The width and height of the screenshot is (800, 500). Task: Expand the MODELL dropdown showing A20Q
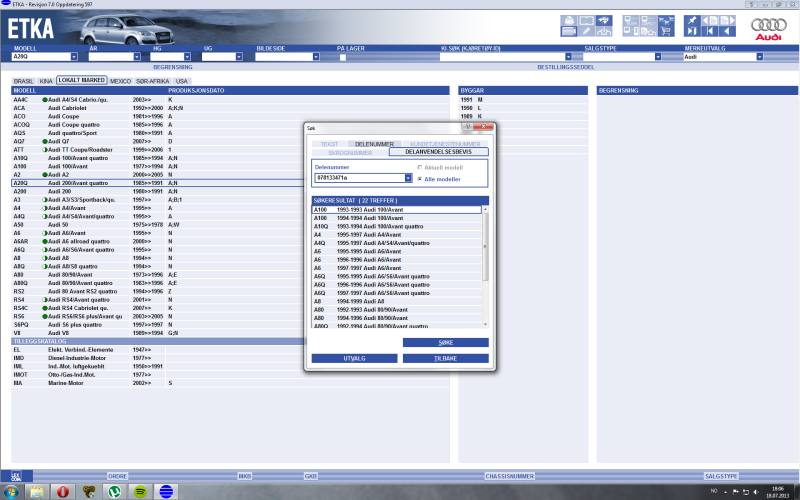[76, 57]
